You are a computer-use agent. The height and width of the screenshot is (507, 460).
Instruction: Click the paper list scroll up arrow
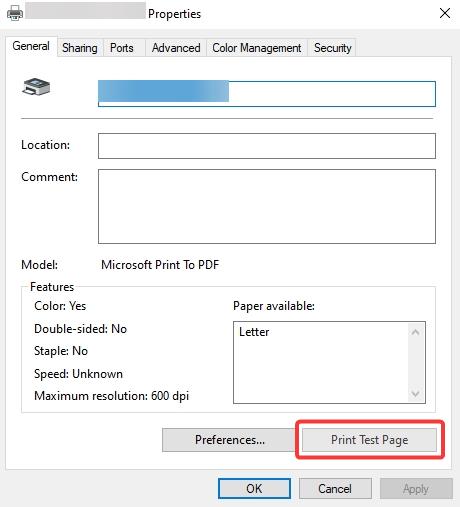point(415,332)
